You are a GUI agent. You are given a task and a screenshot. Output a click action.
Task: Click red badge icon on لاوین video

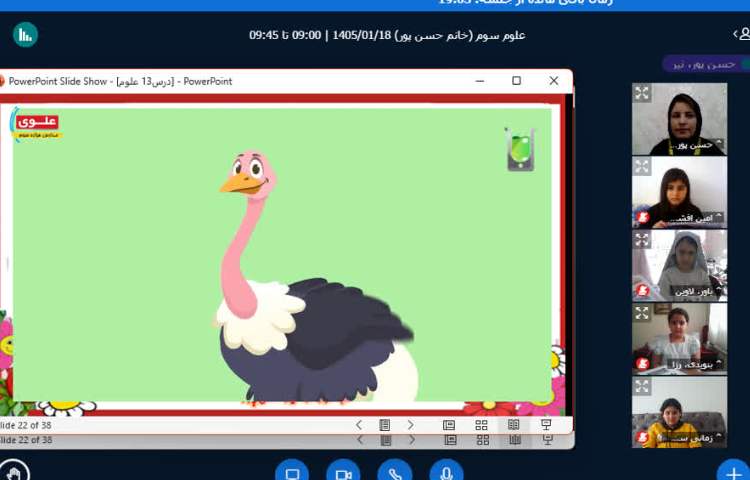point(643,291)
